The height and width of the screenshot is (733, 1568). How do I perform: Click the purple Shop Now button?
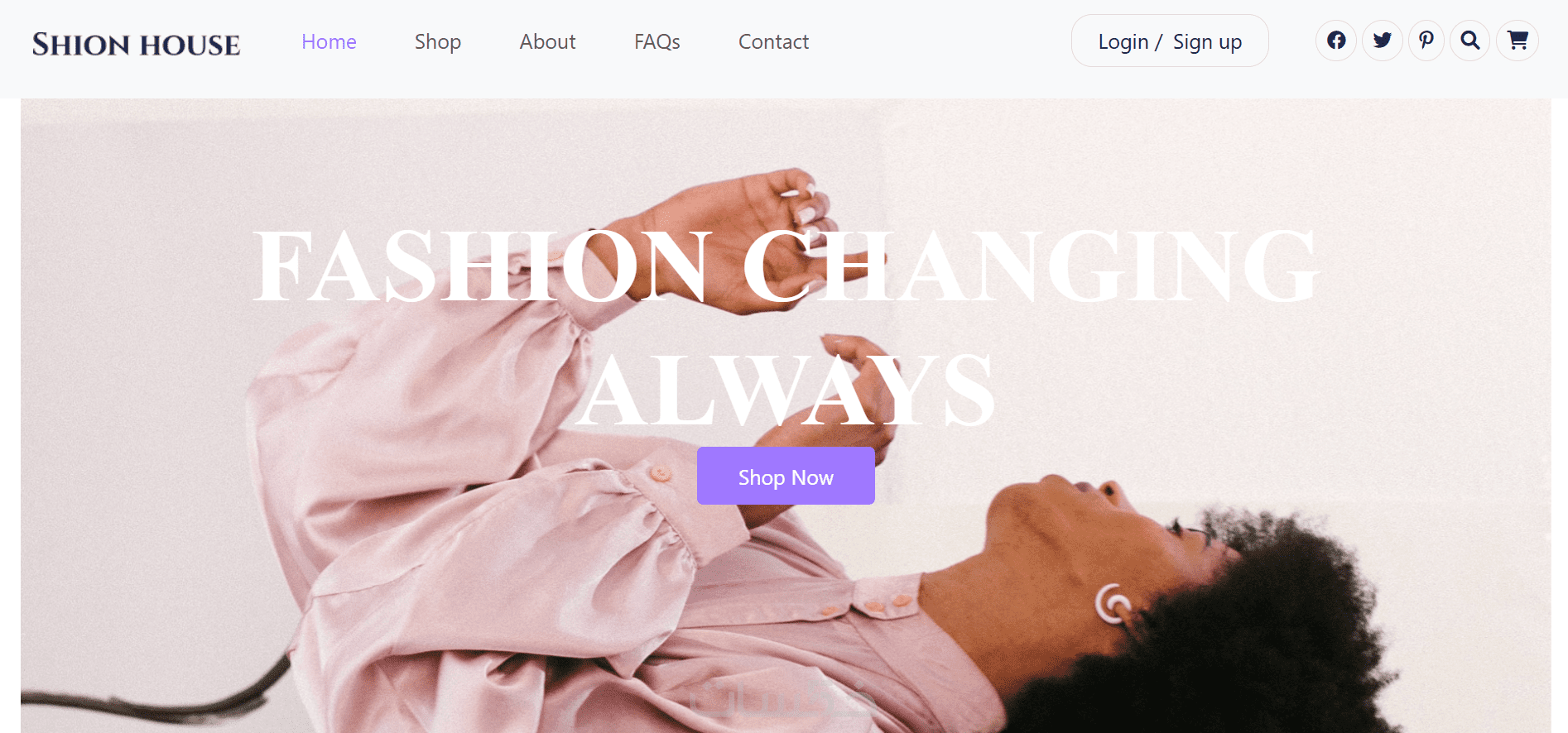pyautogui.click(x=786, y=476)
